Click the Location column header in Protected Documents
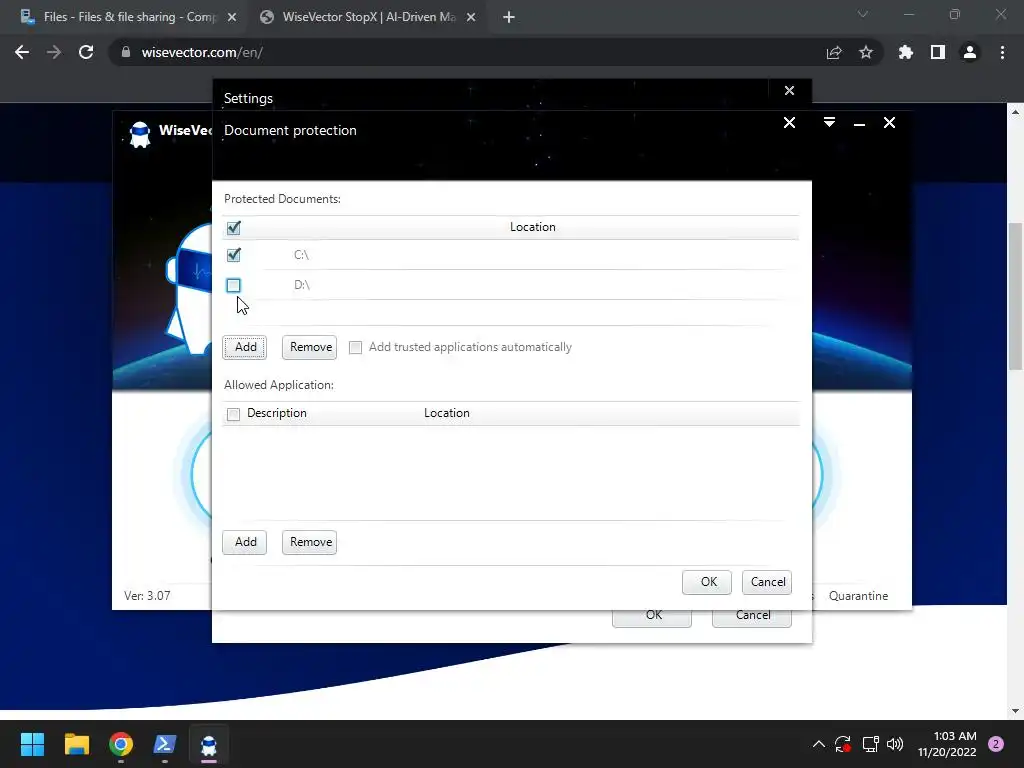This screenshot has width=1024, height=768. pos(532,227)
